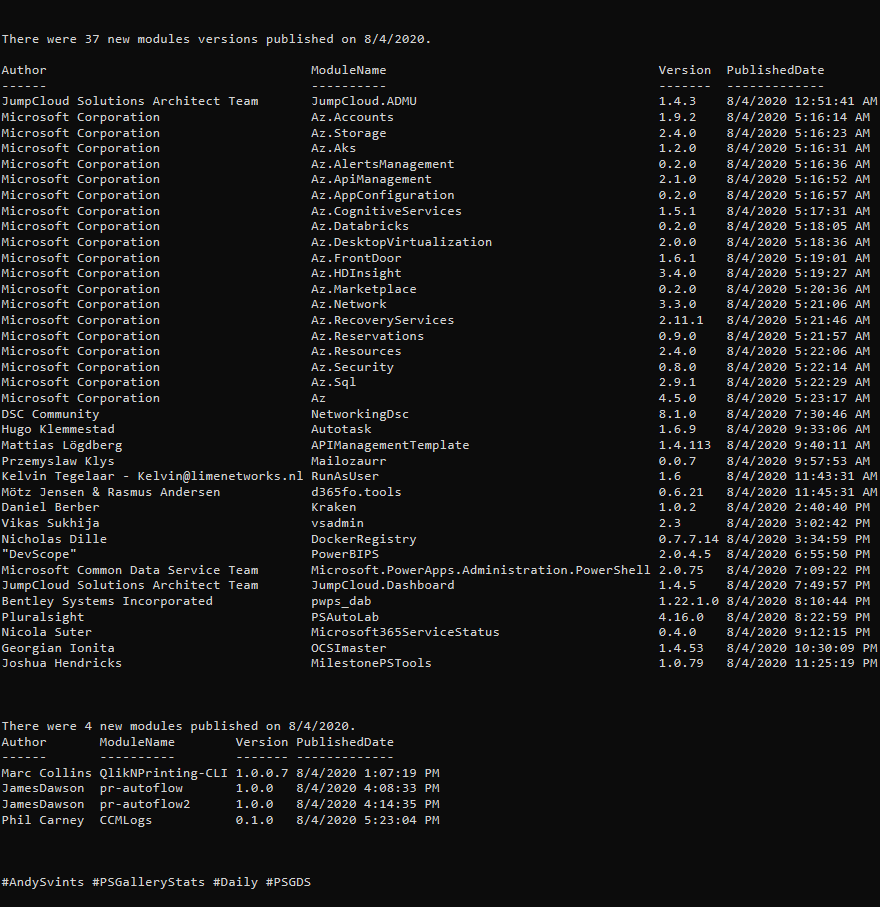
Task: Select author Przemyslaw Klys
Action: pos(58,461)
